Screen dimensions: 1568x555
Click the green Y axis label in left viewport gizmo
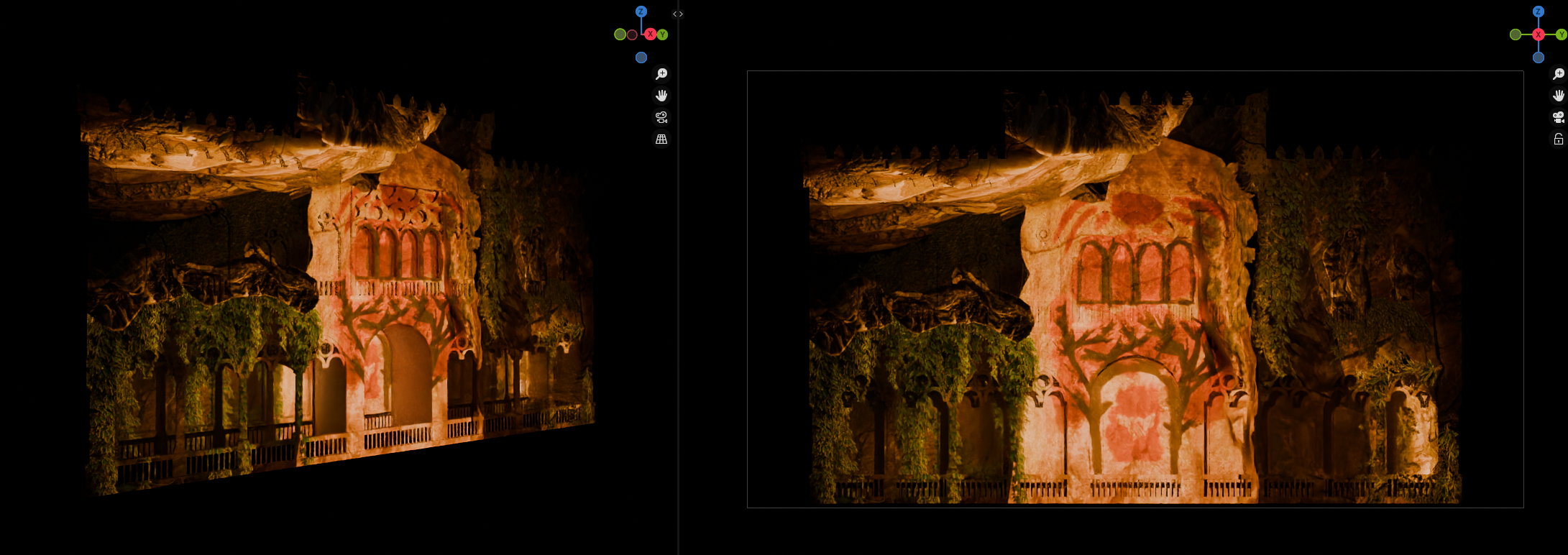pos(662,35)
